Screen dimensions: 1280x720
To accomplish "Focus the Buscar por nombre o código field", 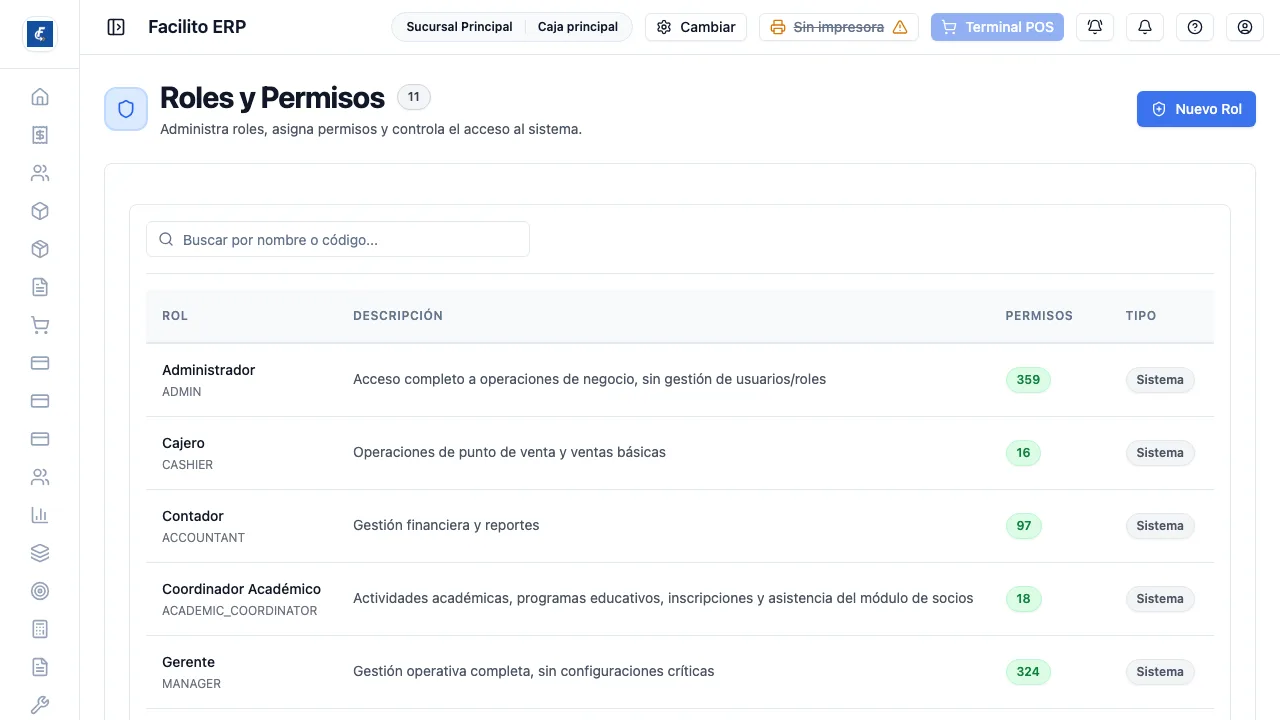I will pos(338,240).
